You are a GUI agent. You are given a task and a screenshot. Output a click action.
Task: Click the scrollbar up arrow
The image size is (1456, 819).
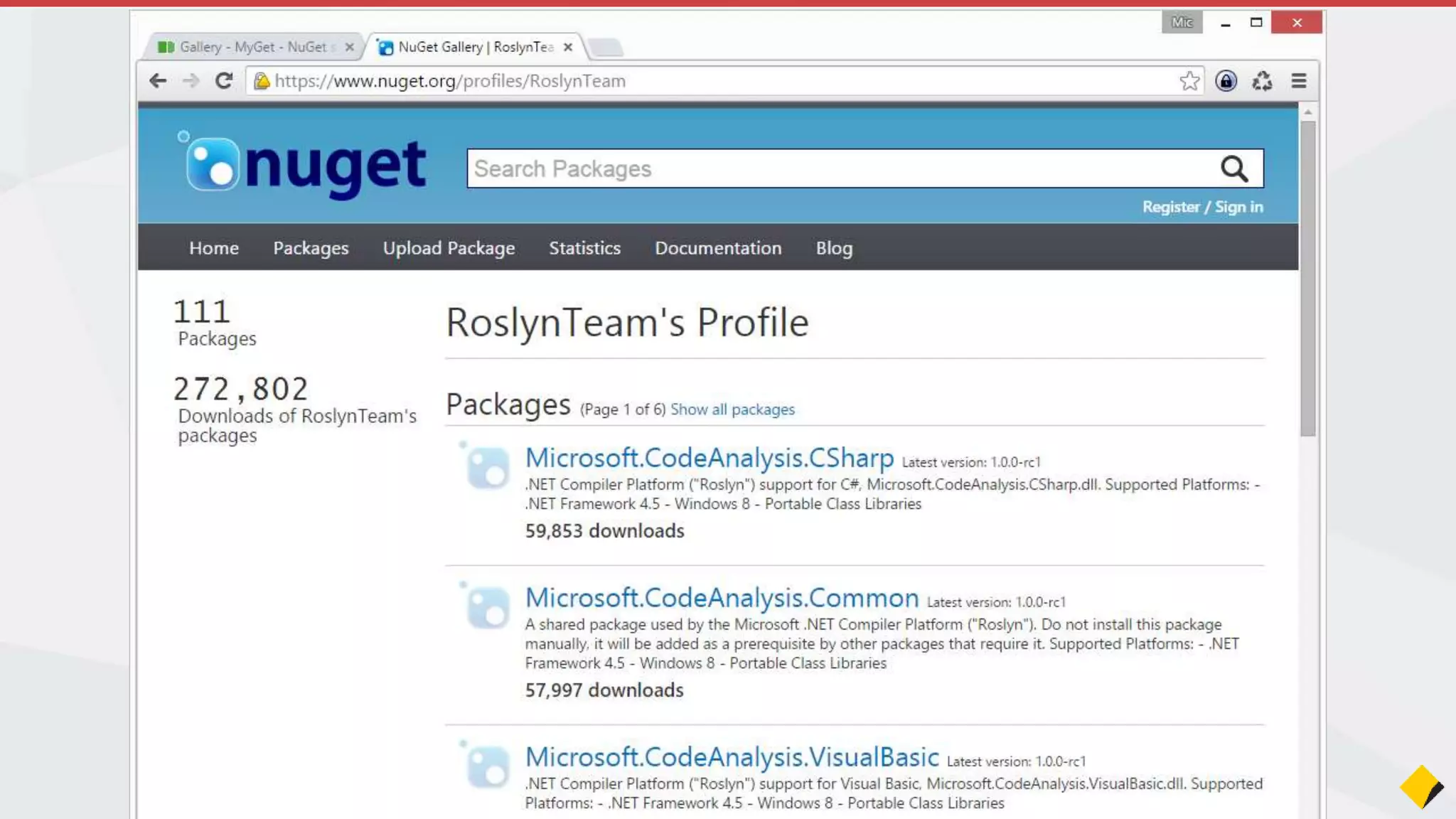(1307, 112)
